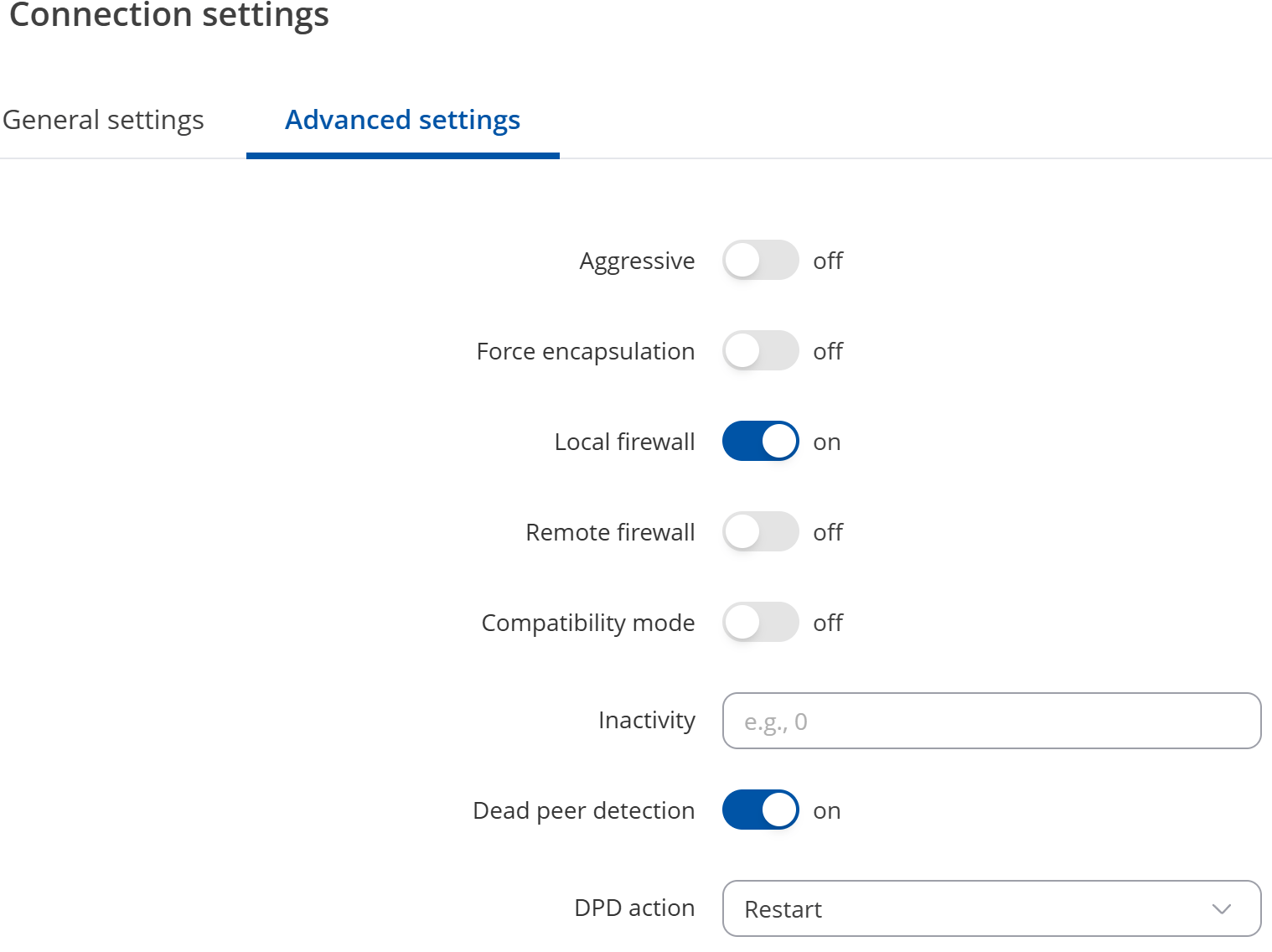The image size is (1272, 952).
Task: Click the Remote firewall label
Action: (x=610, y=531)
